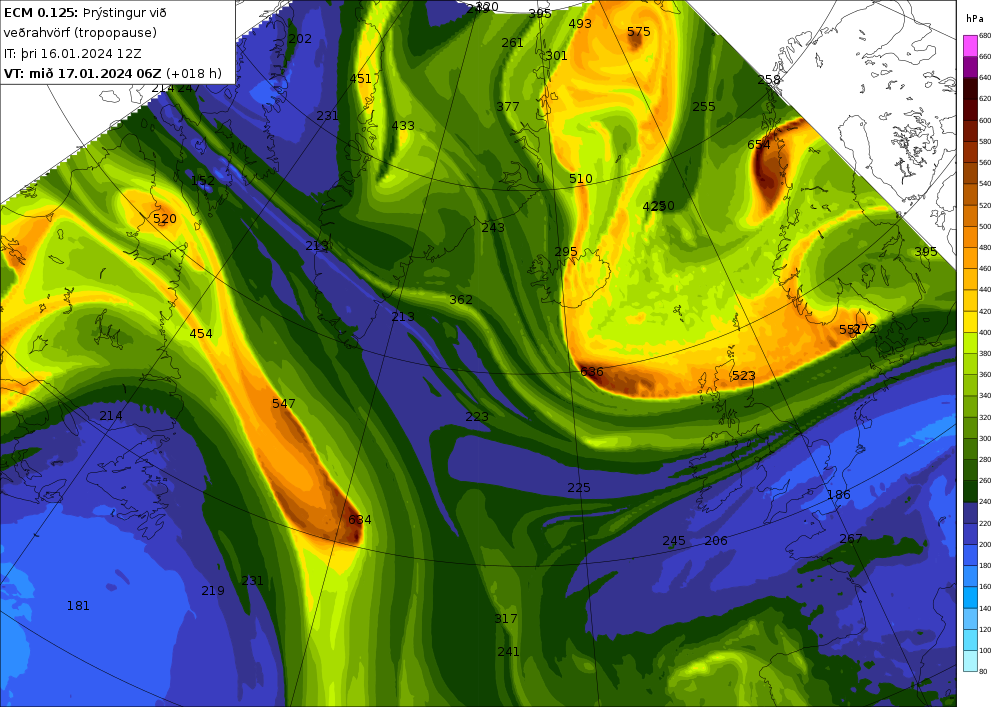This screenshot has width=1000, height=707.
Task: Click the map value 206
Action: 716,541
